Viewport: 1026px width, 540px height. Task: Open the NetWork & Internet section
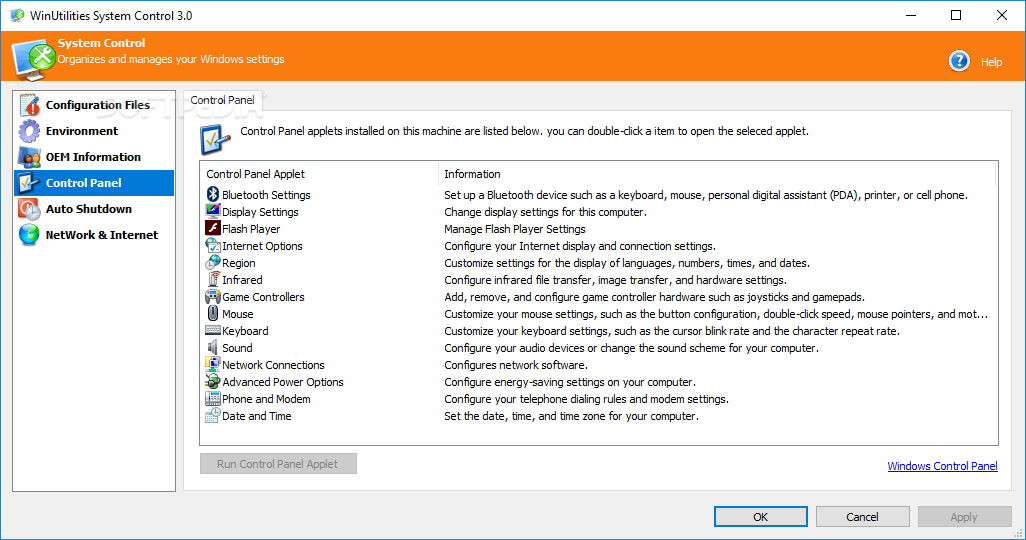pos(94,235)
